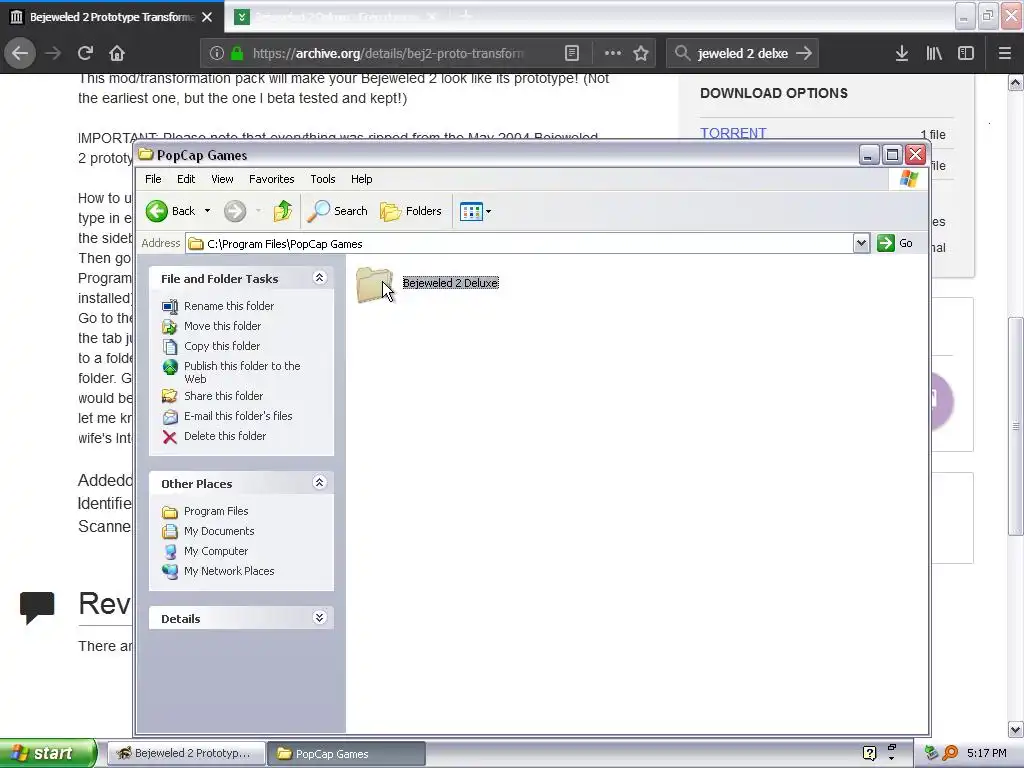Open Search in the Explorer toolbar
This screenshot has width=1024, height=768.
[x=338, y=211]
